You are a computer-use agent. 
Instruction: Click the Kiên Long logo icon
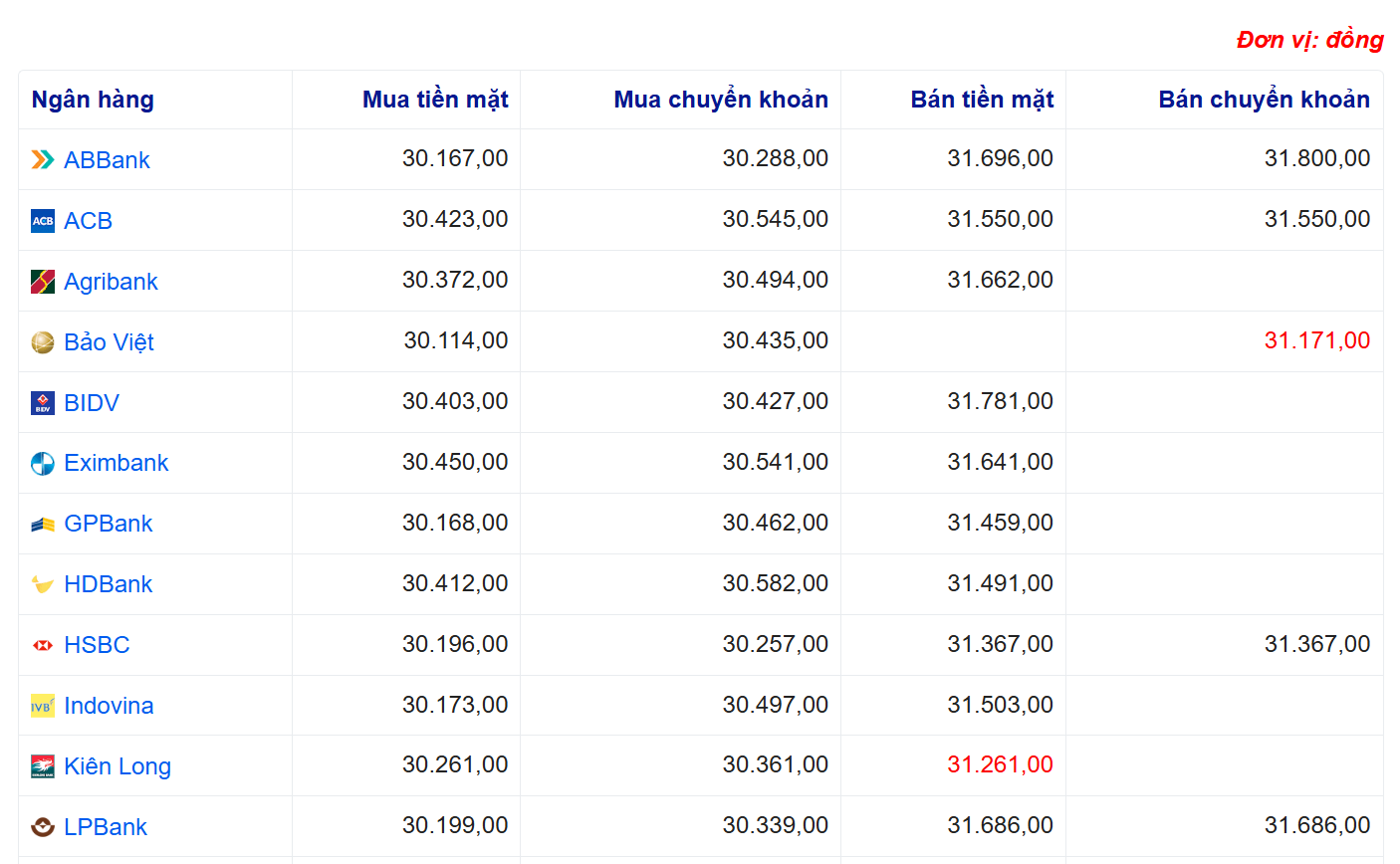(x=43, y=766)
